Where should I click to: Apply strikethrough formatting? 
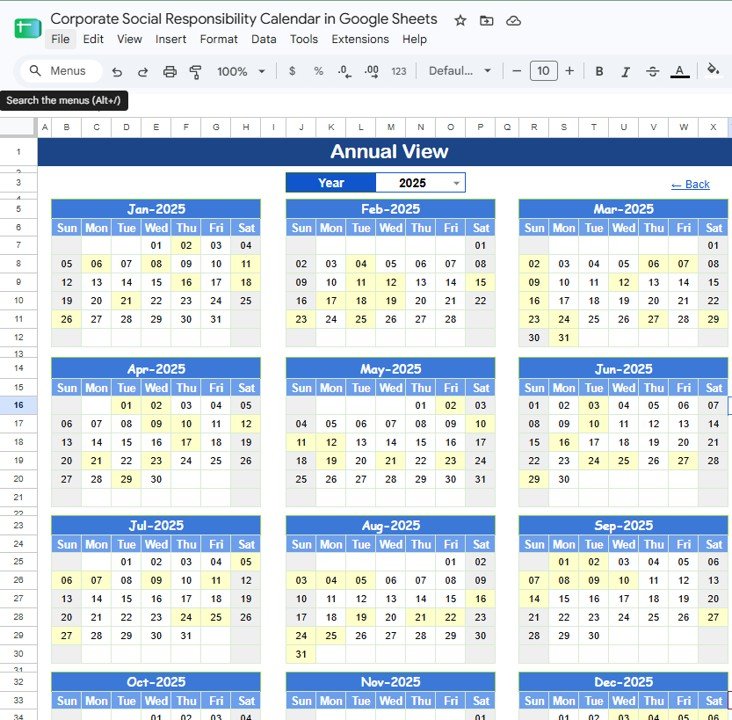pyautogui.click(x=653, y=71)
